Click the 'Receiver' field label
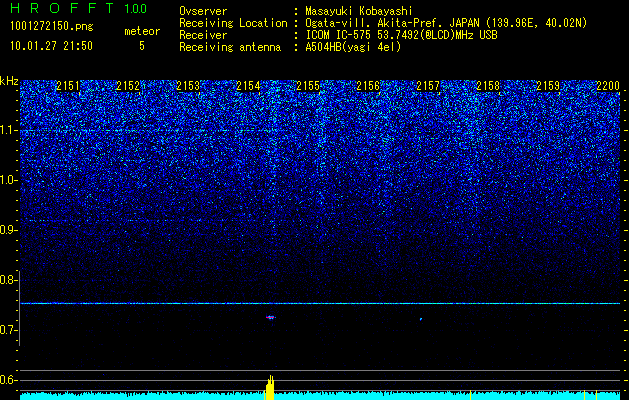 coord(203,35)
